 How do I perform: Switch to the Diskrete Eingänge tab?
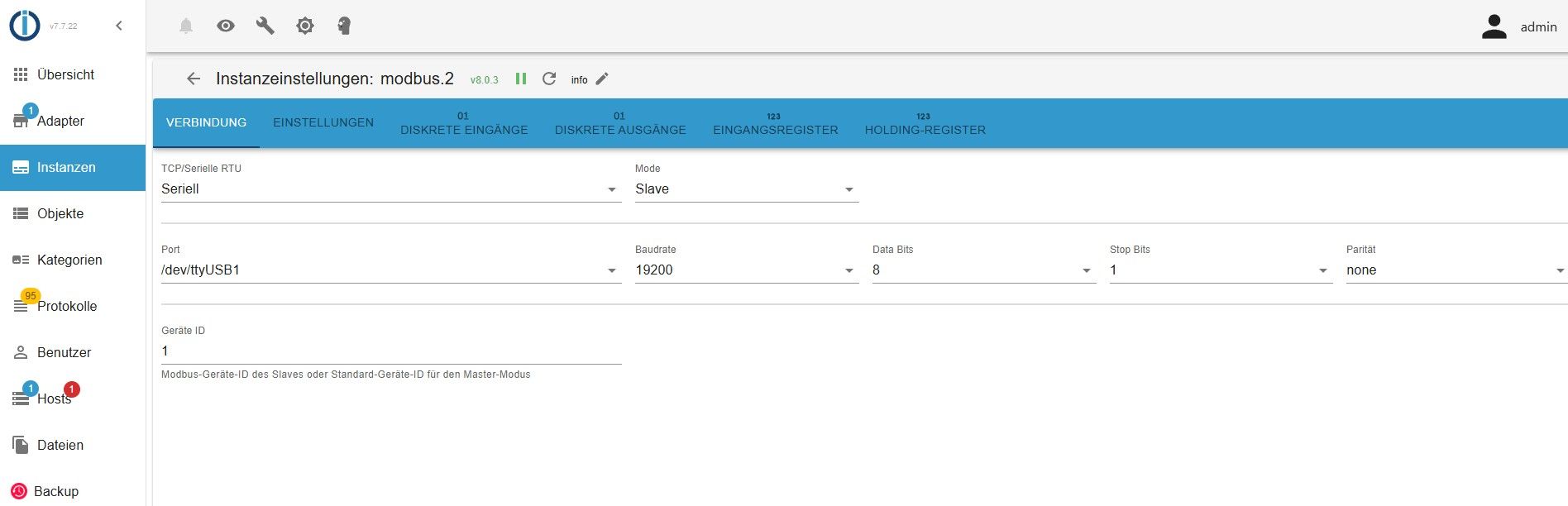[464, 122]
